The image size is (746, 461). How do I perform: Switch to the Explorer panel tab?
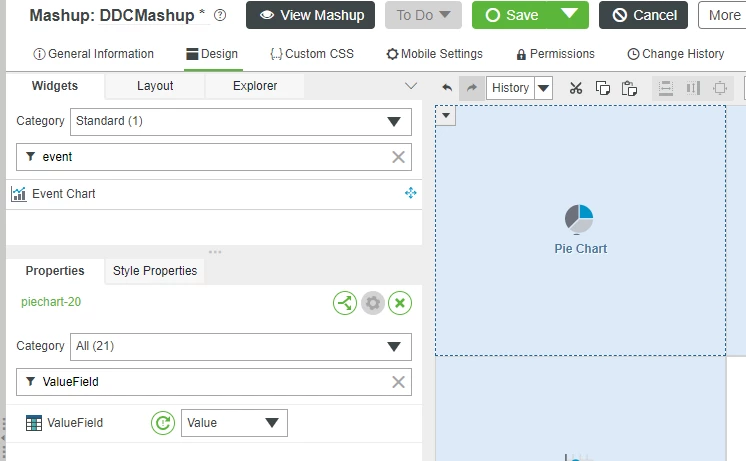(255, 86)
